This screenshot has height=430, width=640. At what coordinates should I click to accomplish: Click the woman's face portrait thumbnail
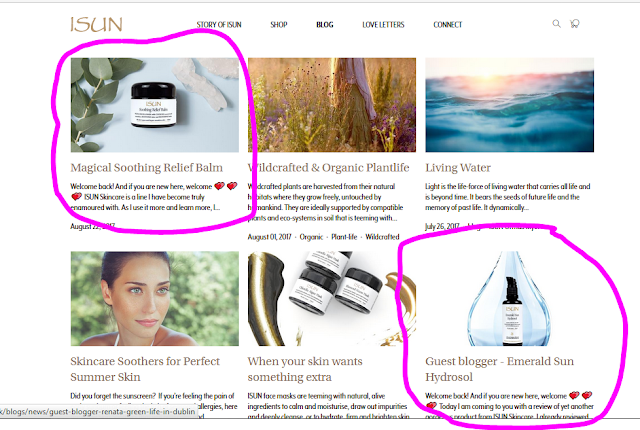[155, 299]
